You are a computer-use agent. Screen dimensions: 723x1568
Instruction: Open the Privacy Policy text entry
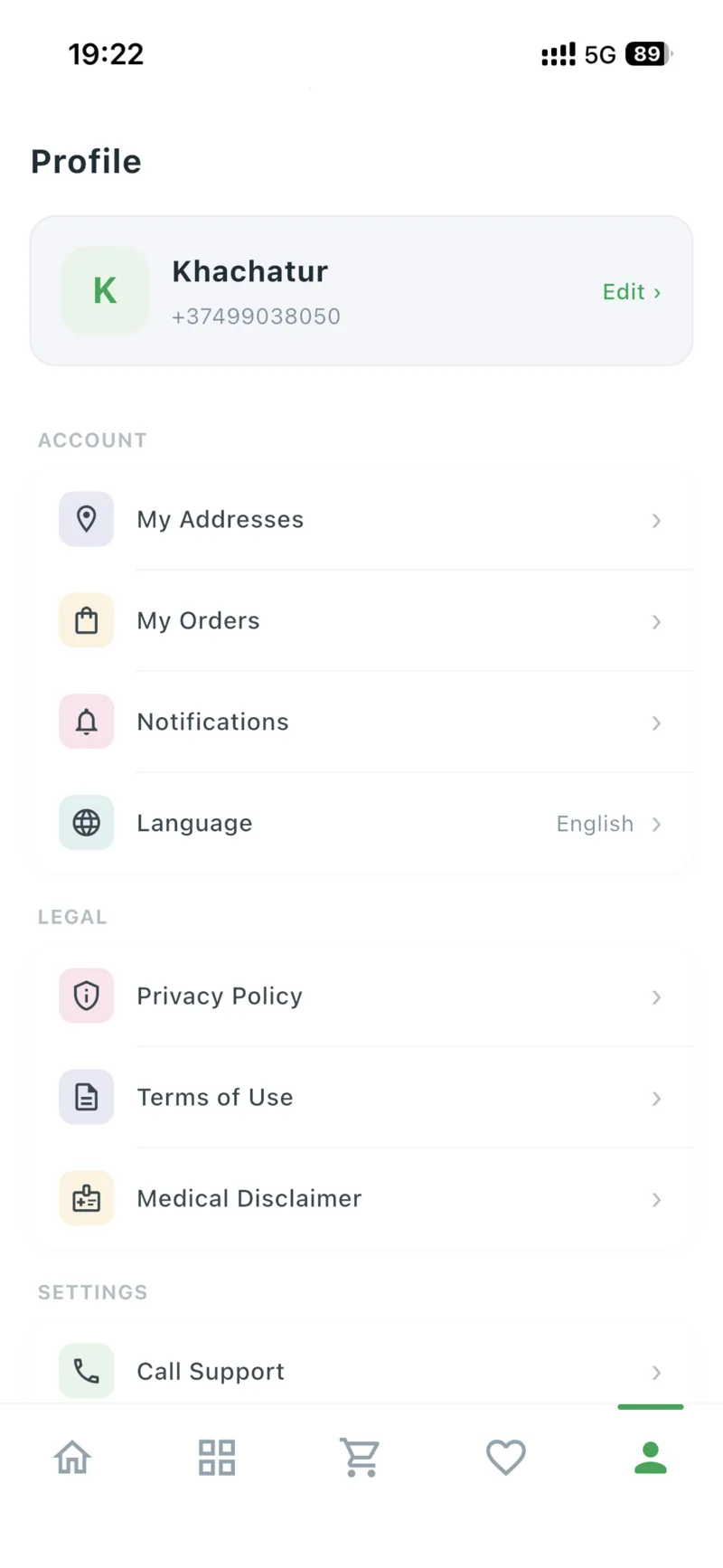coord(220,996)
